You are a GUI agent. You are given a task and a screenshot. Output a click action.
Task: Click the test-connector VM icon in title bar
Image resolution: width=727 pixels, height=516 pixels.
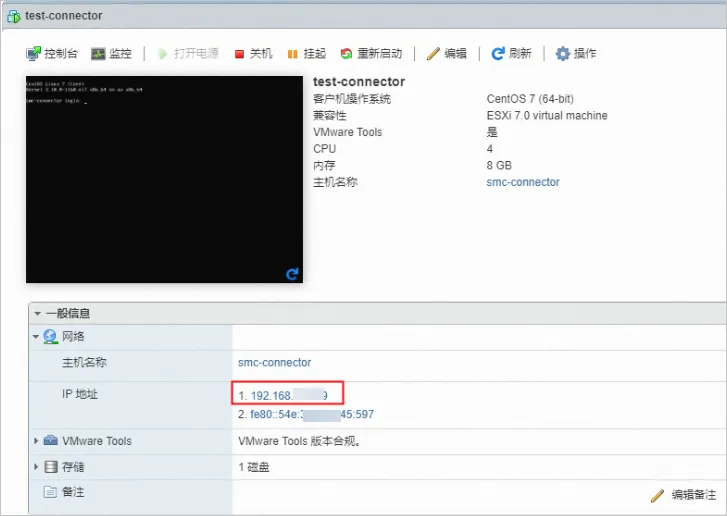tap(14, 17)
